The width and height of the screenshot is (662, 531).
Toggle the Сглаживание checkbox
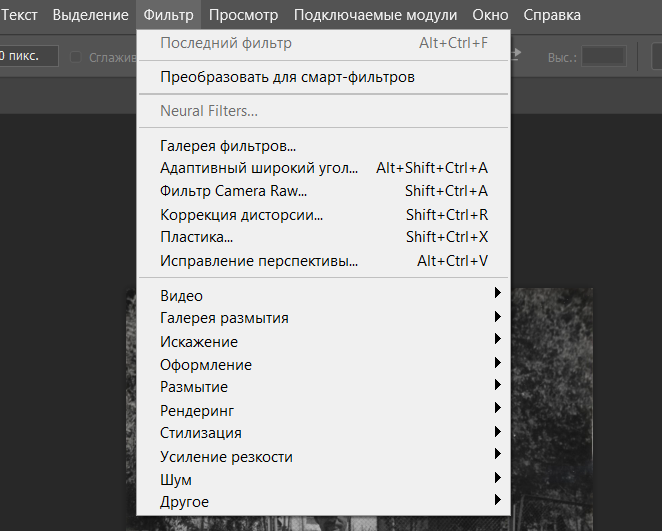tap(76, 57)
